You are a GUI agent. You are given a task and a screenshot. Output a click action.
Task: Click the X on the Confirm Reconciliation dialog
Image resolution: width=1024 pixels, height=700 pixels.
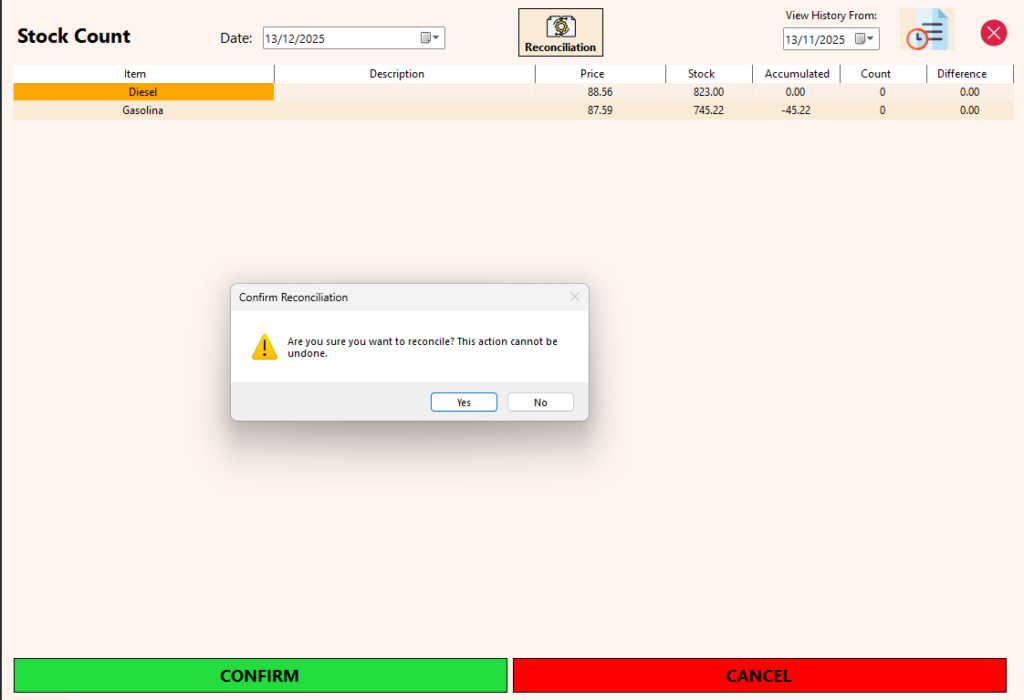(x=574, y=297)
